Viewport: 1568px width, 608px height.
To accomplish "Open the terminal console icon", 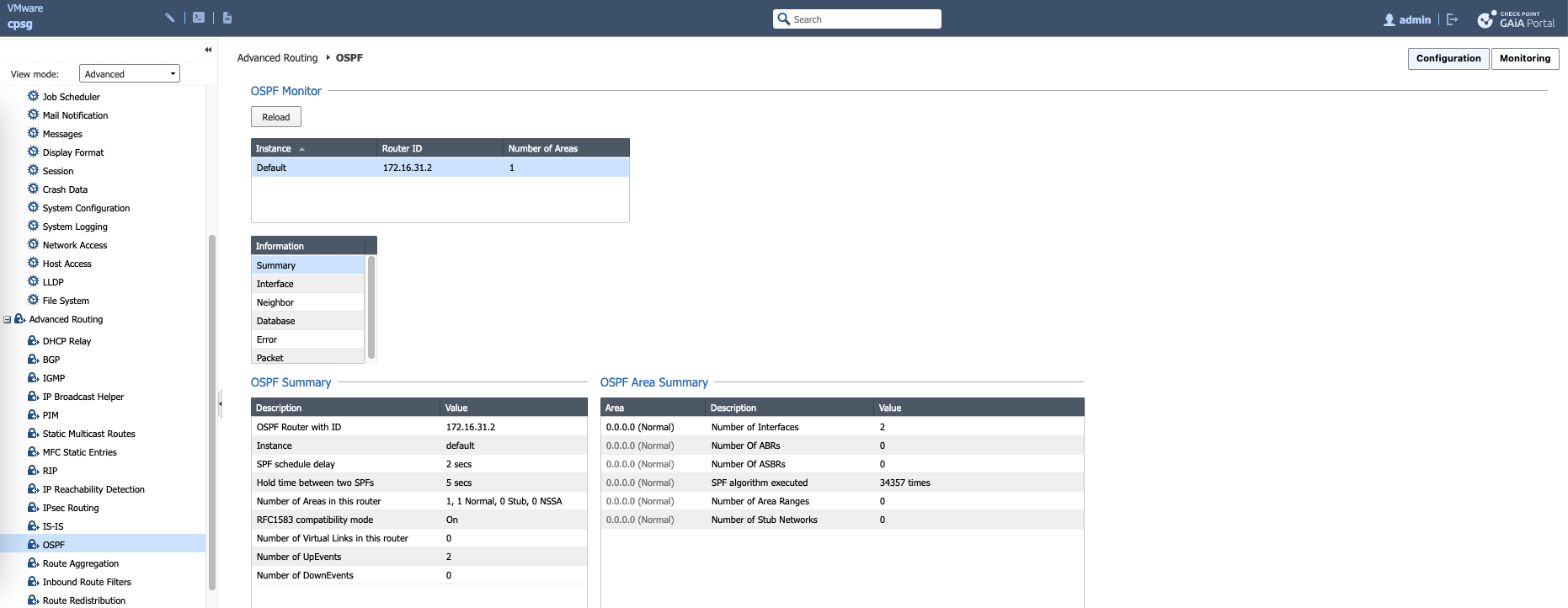I will (x=199, y=18).
